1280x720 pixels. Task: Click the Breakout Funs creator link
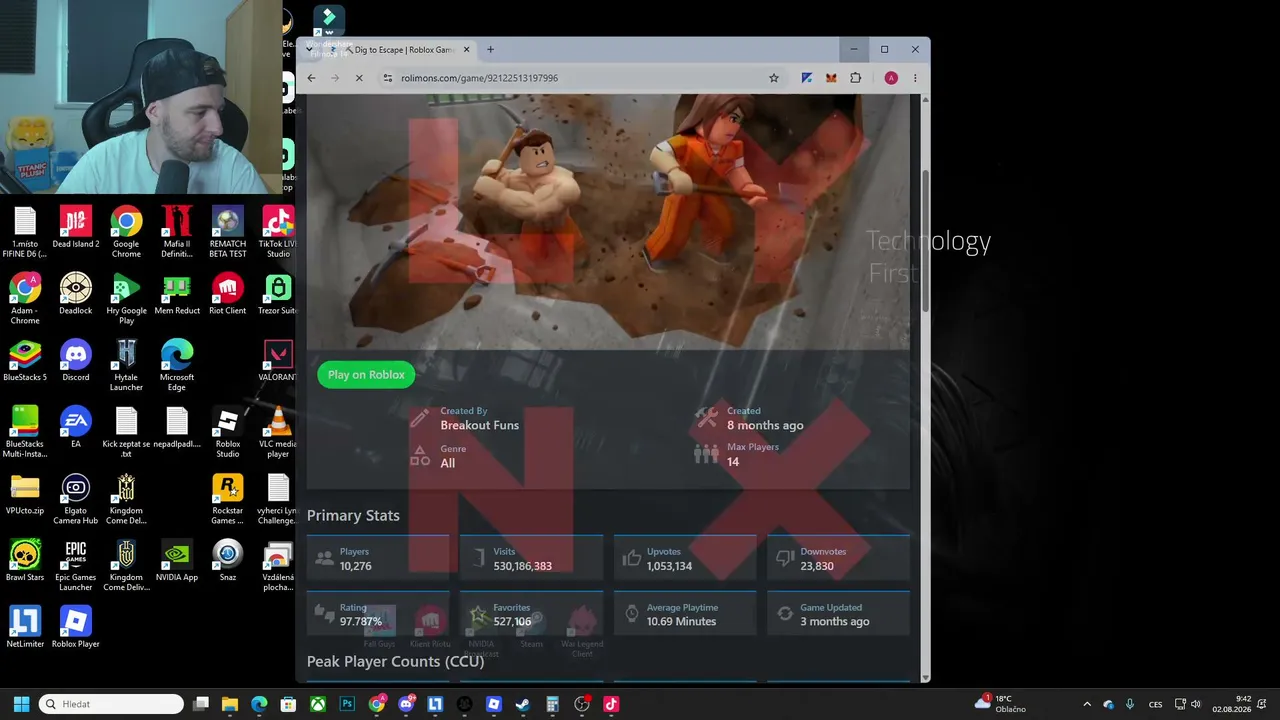click(480, 425)
